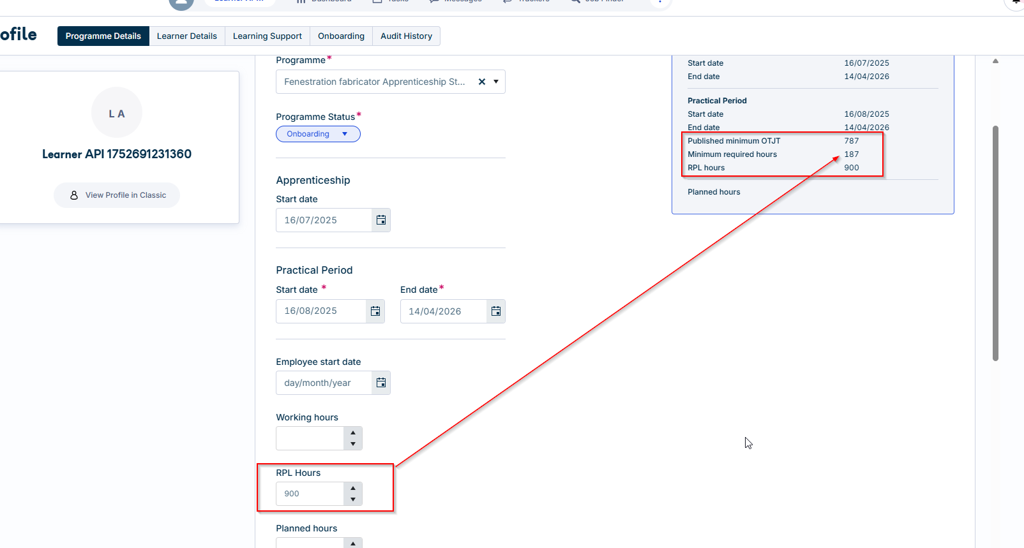Decrease Working hours with down arrow
Screen dimensions: 1024x548
click(x=353, y=444)
